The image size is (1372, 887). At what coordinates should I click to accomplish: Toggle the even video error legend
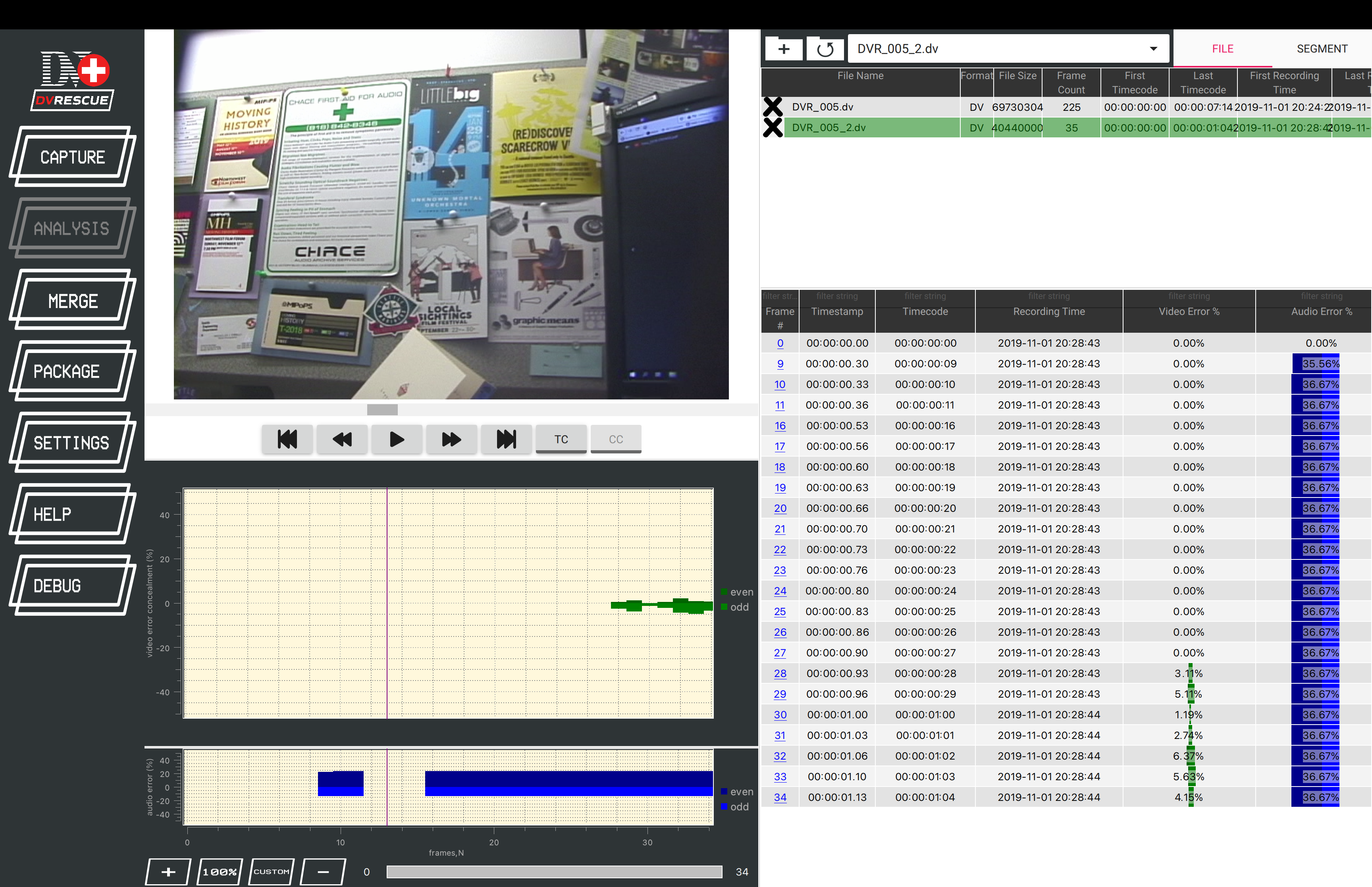pos(737,592)
